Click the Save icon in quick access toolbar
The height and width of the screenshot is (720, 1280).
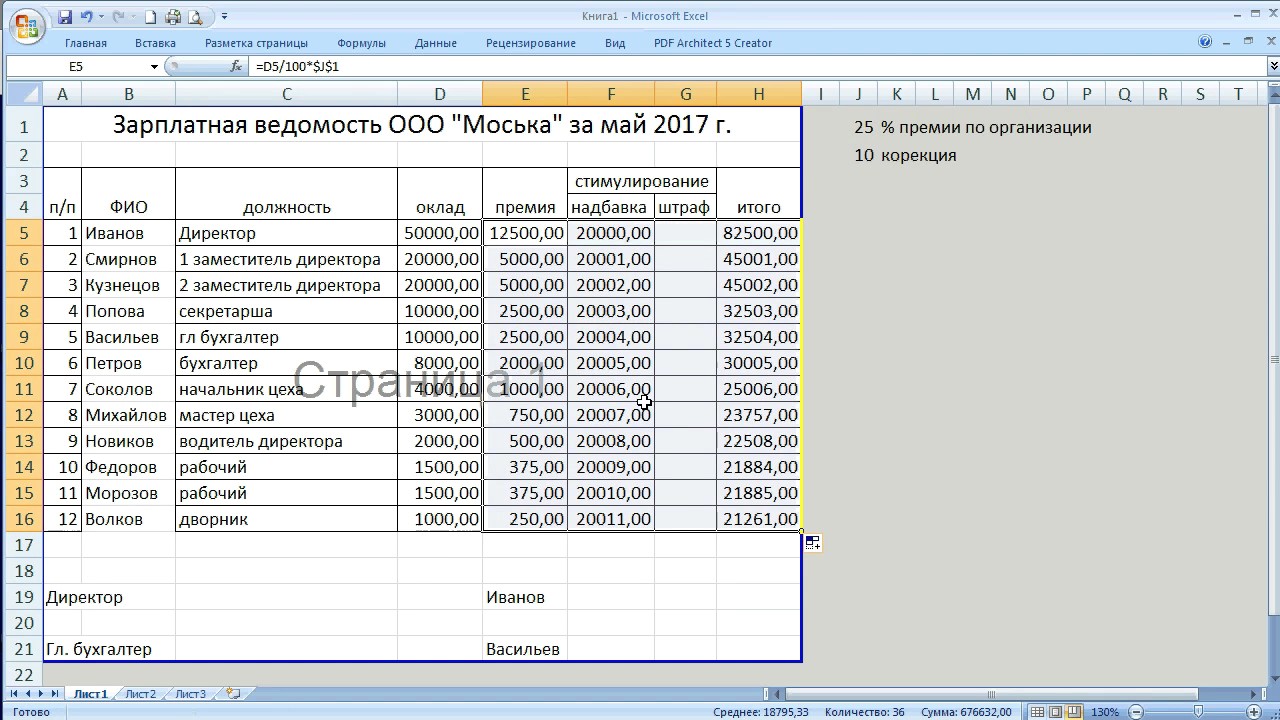click(65, 17)
